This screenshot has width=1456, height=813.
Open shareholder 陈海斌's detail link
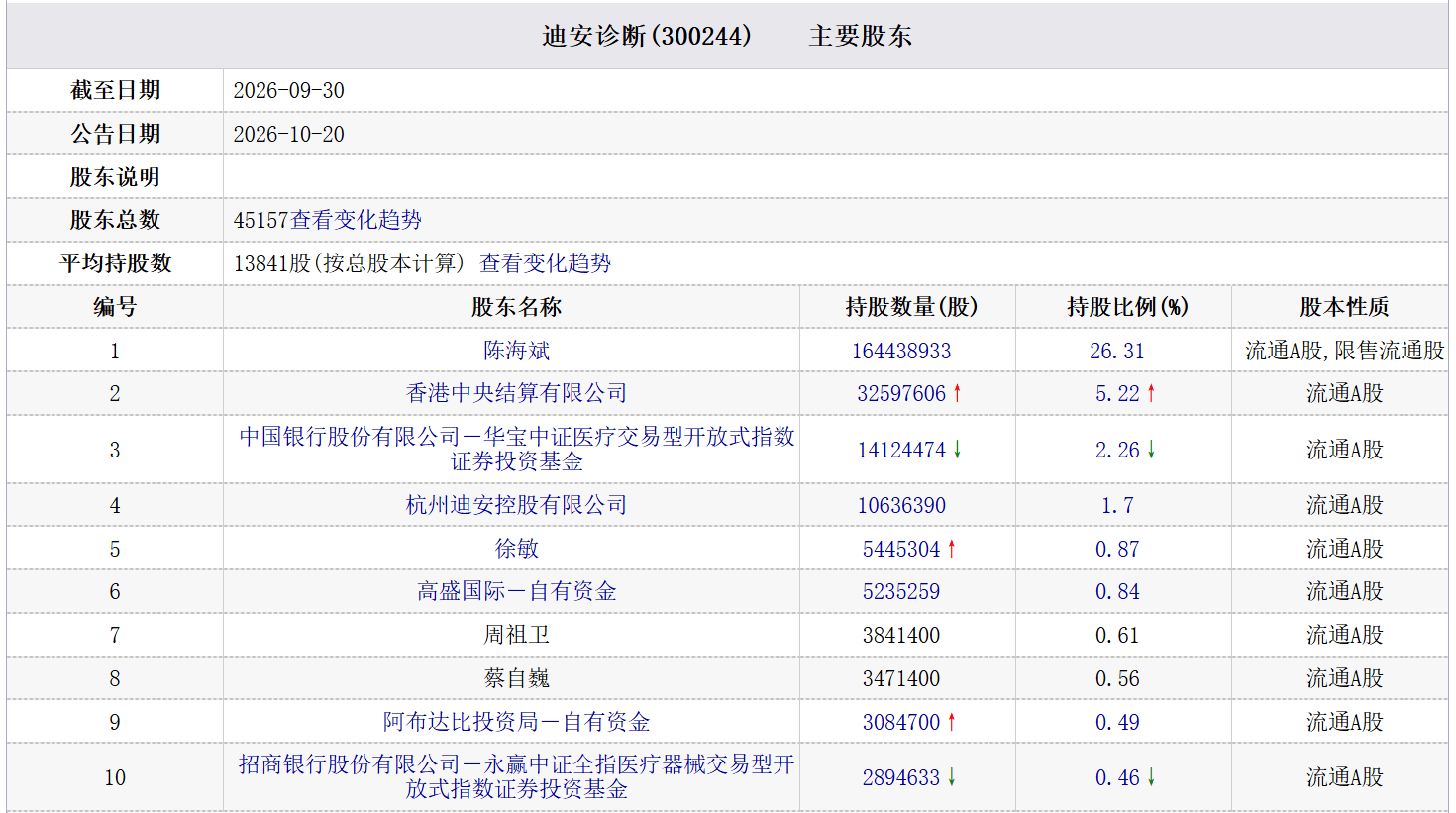pyautogui.click(x=516, y=351)
